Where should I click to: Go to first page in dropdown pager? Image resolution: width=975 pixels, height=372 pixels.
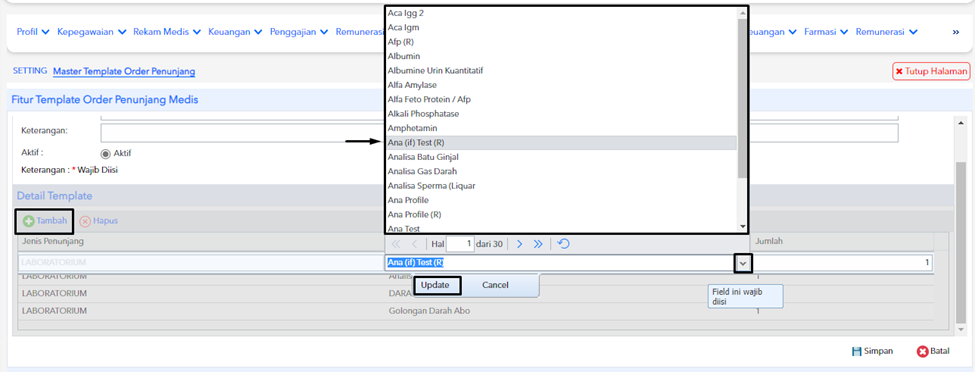395,244
